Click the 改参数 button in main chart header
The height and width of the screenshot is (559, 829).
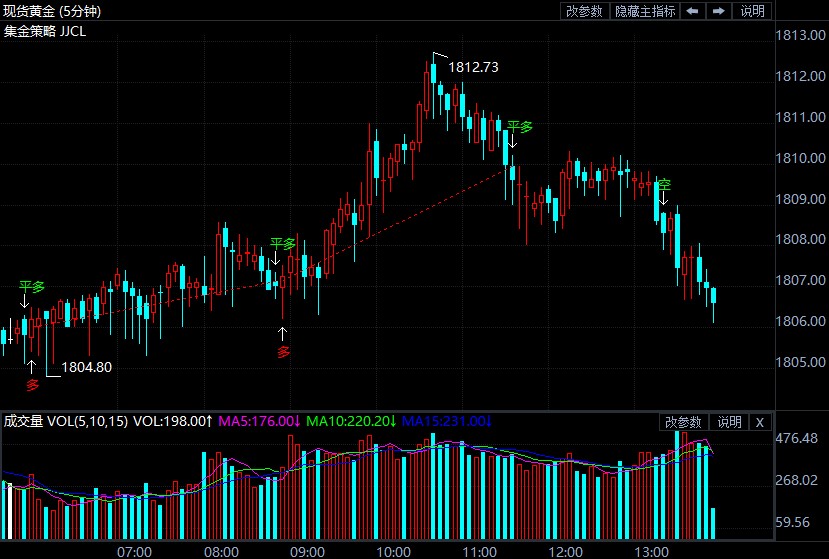[x=584, y=11]
